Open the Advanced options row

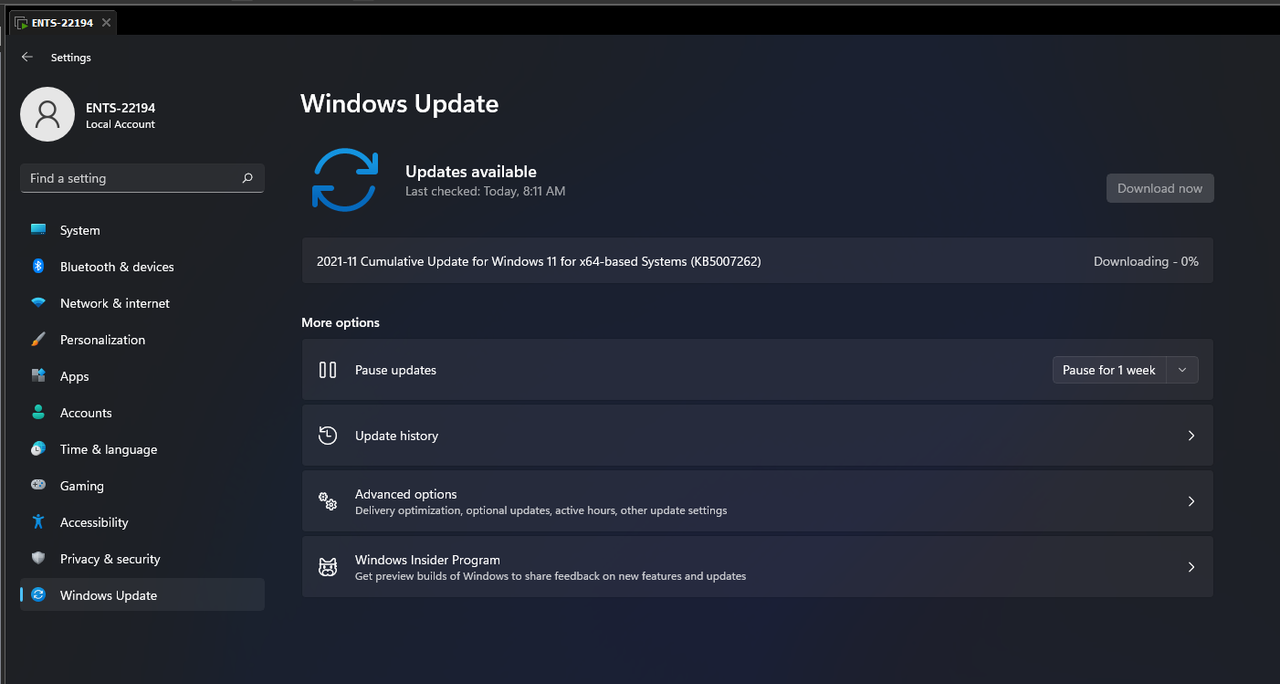757,501
